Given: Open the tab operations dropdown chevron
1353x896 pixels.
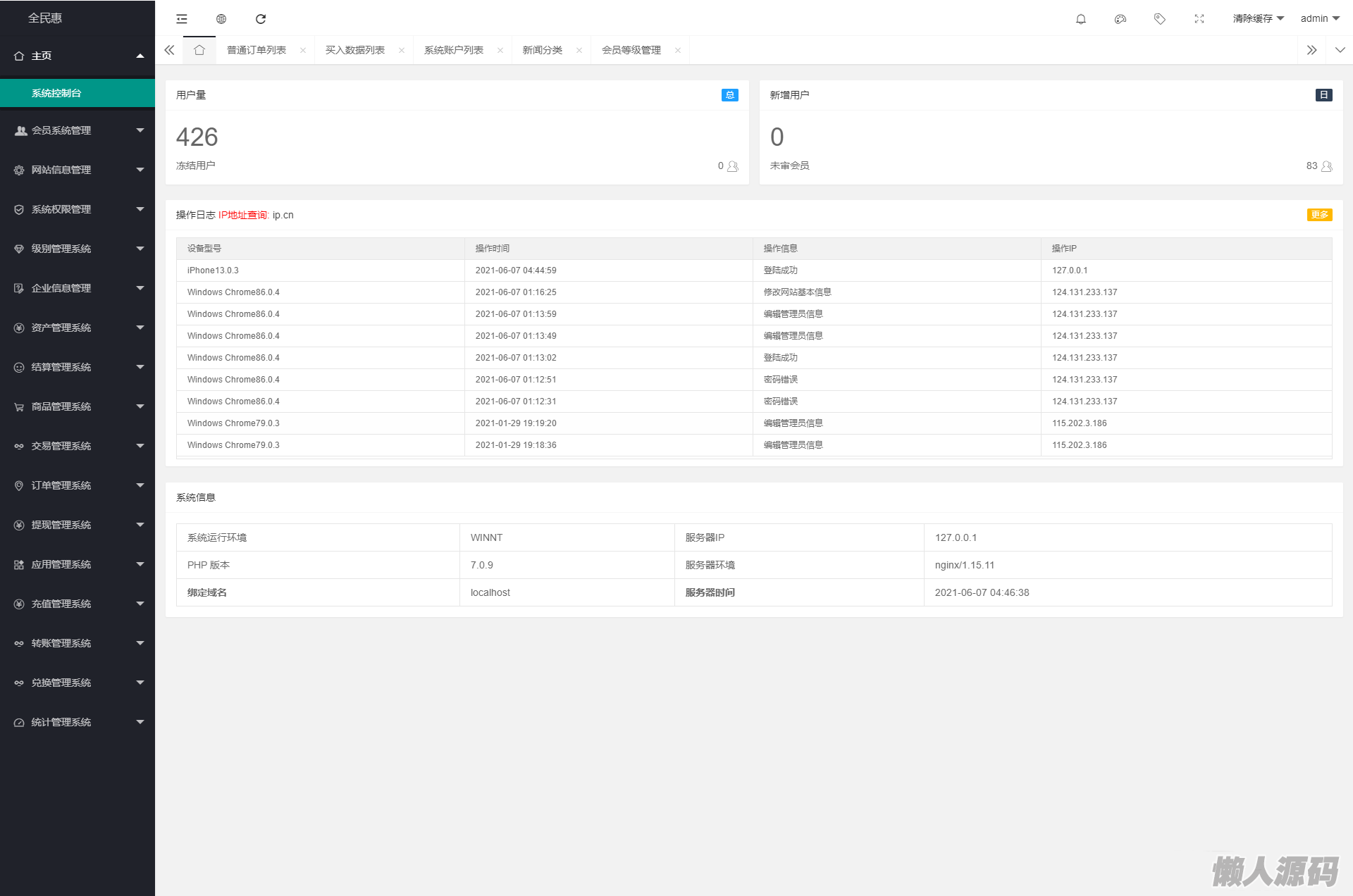Looking at the screenshot, I should (x=1340, y=50).
